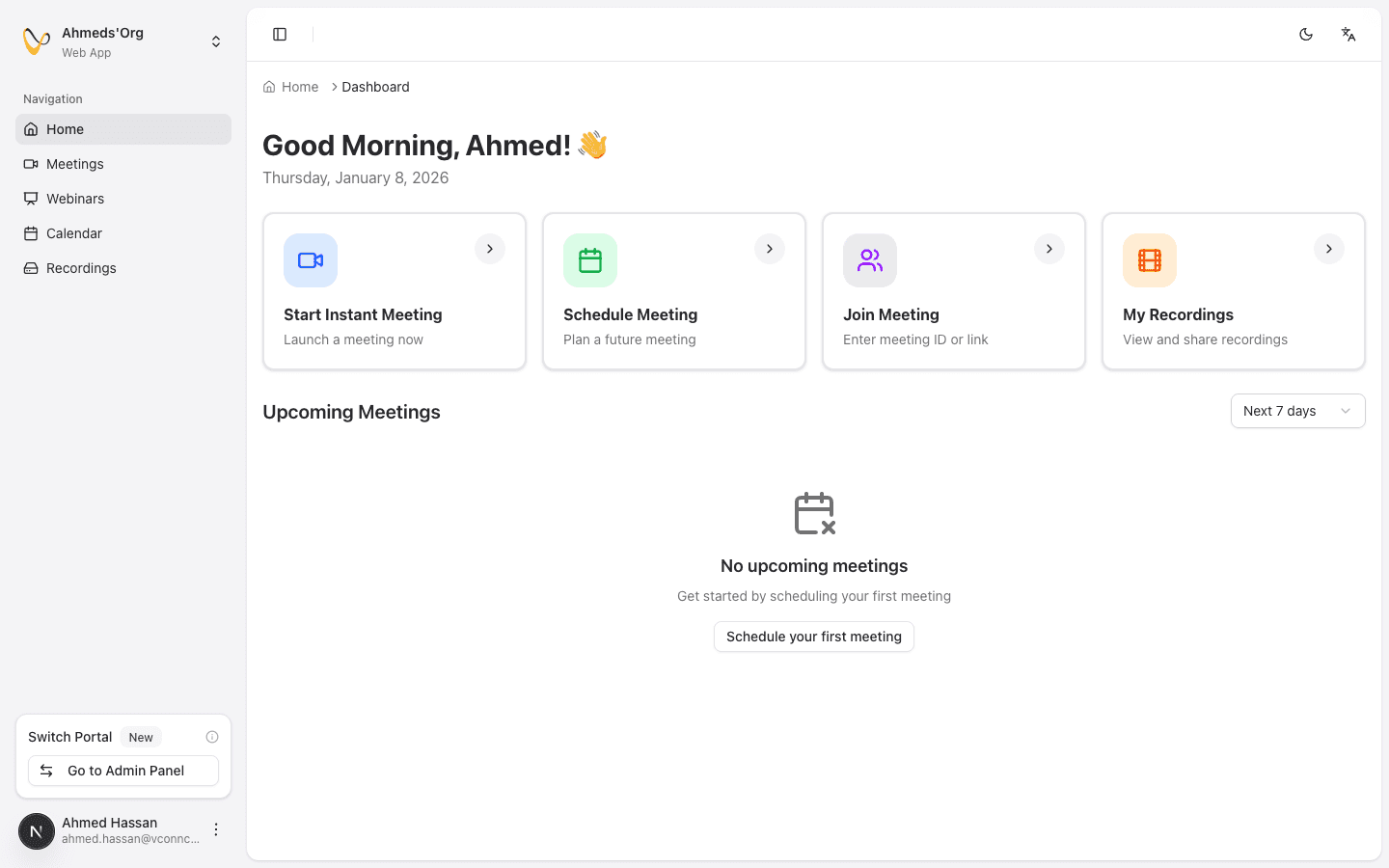Image resolution: width=1389 pixels, height=868 pixels.
Task: Click the Dashboard breadcrumb item
Action: 375,87
